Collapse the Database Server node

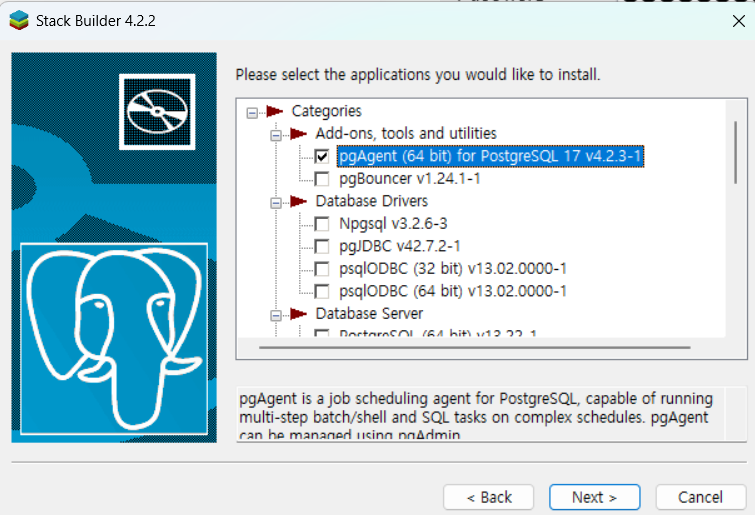pyautogui.click(x=276, y=315)
